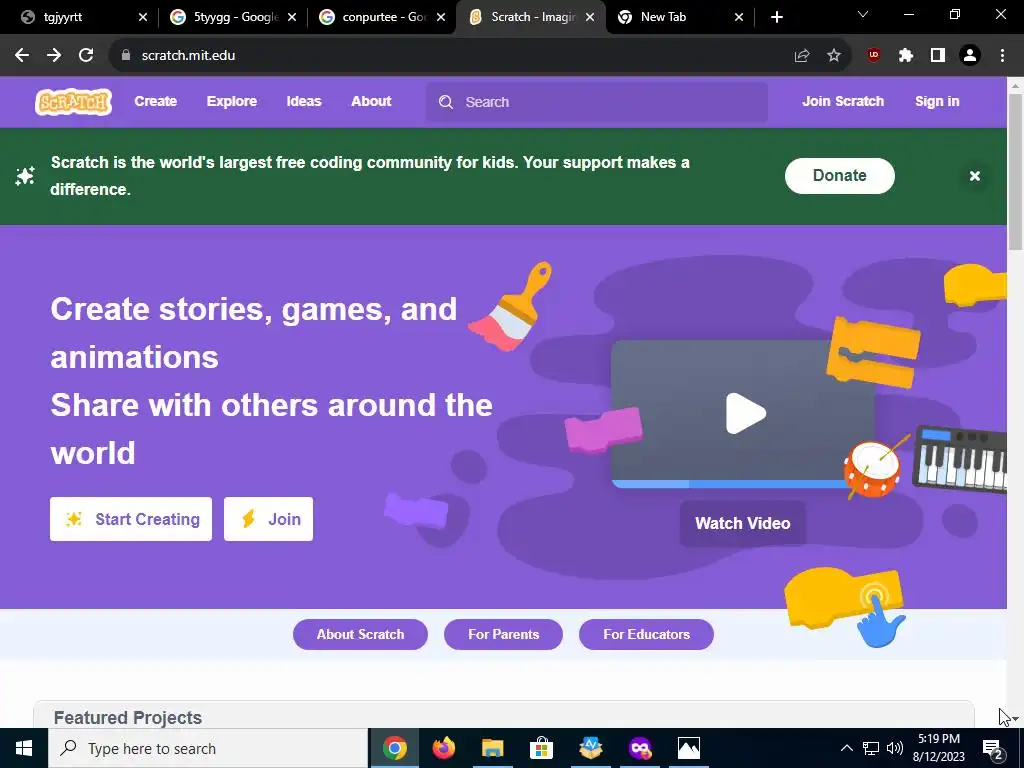Open the About page link
The image size is (1024, 768).
point(371,101)
